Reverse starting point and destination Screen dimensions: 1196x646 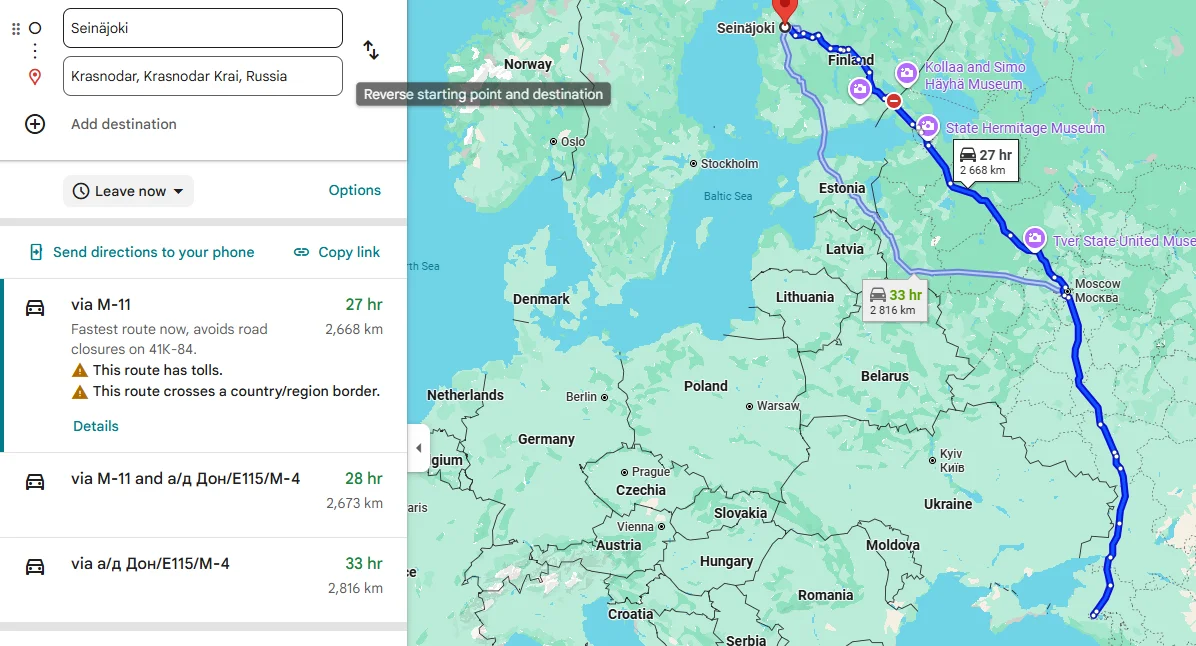370,48
